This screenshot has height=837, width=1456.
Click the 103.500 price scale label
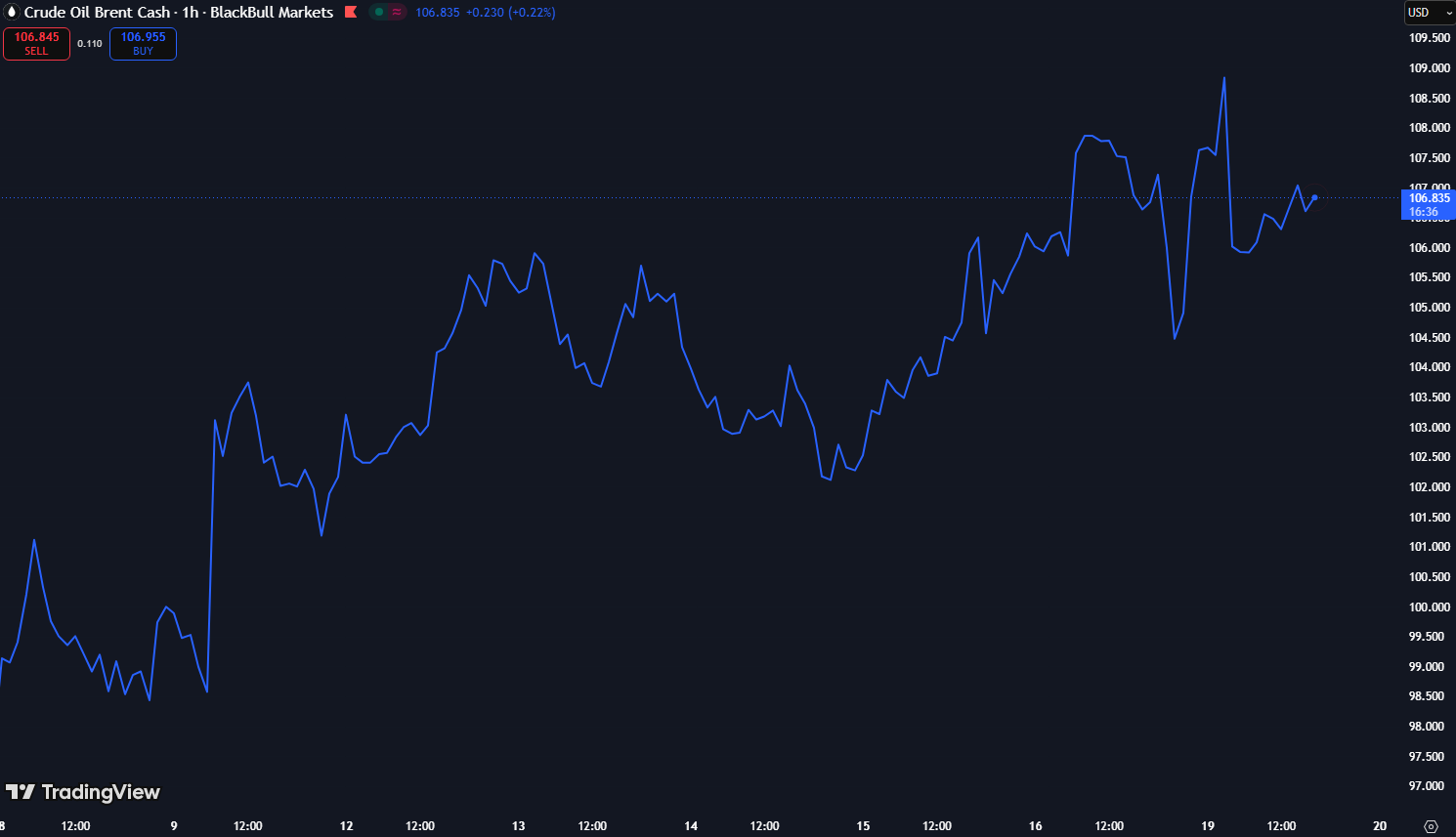coord(1430,398)
